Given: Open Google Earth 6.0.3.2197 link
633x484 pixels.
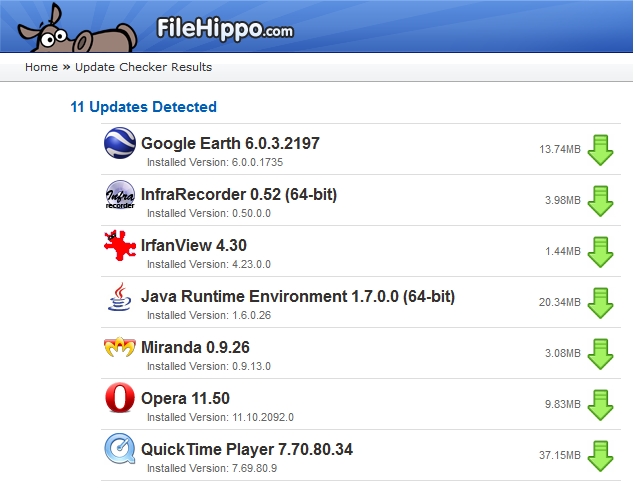Looking at the screenshot, I should (x=230, y=143).
